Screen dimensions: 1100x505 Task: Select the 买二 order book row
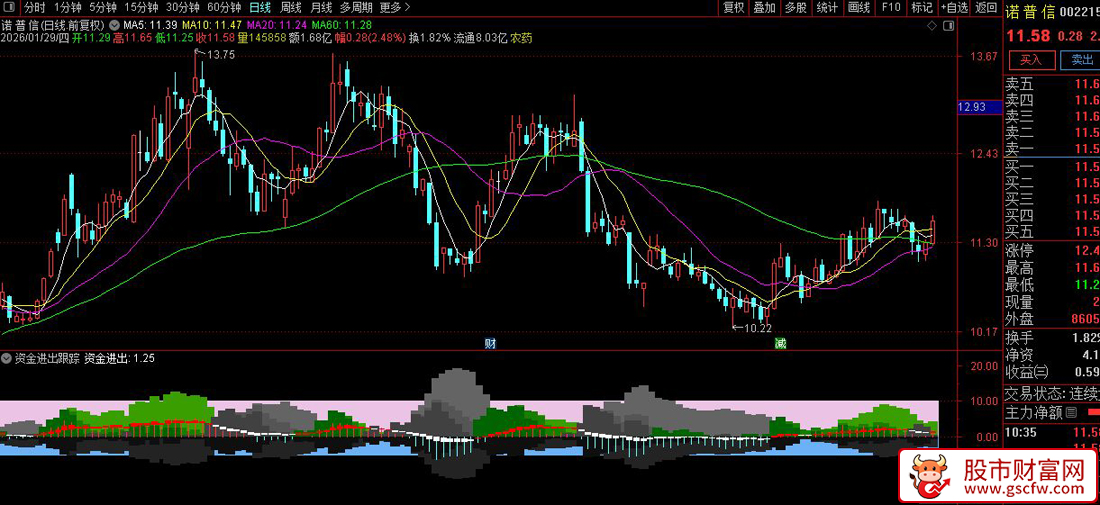[1052, 183]
